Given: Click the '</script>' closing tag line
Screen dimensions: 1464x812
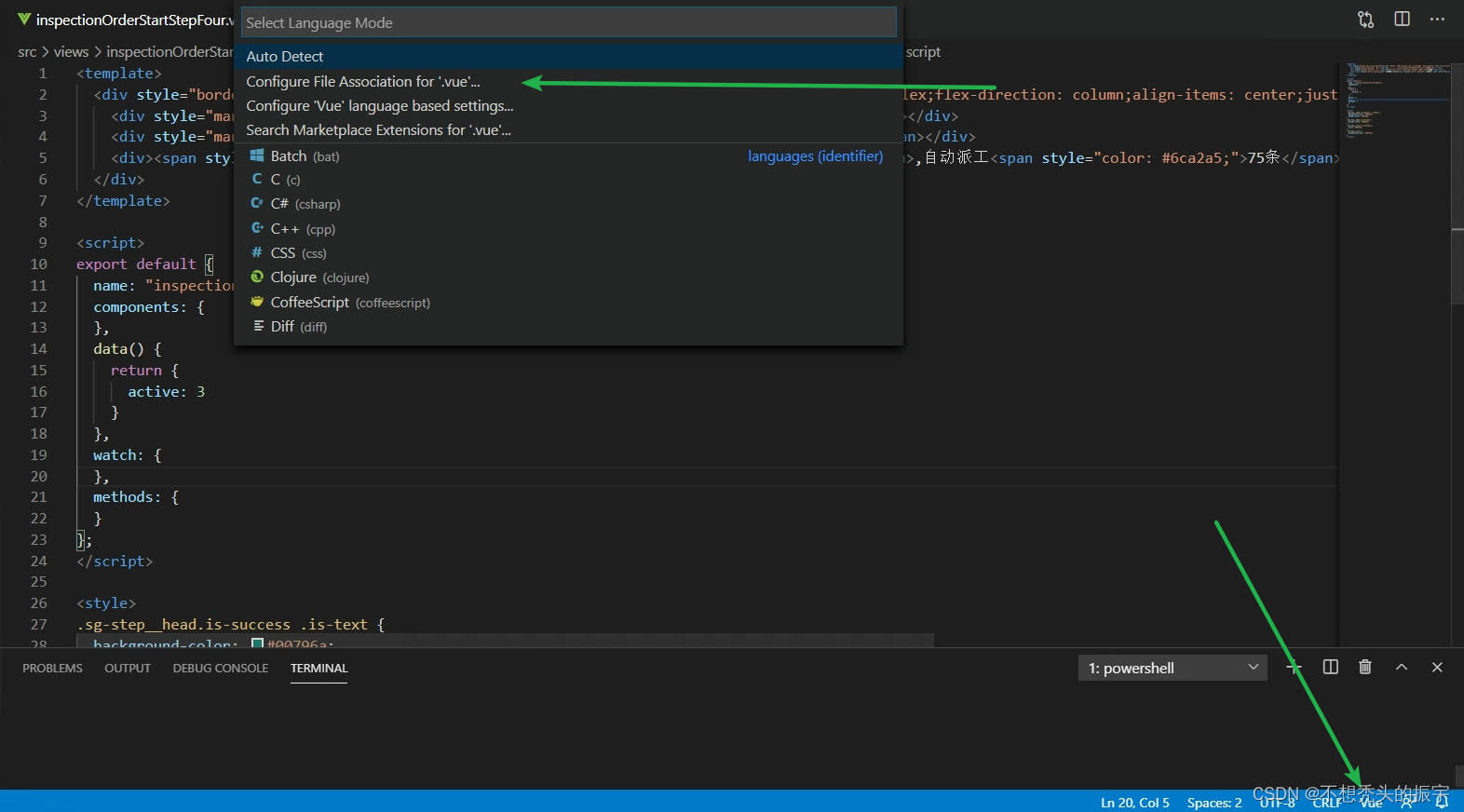Looking at the screenshot, I should (x=115, y=562).
